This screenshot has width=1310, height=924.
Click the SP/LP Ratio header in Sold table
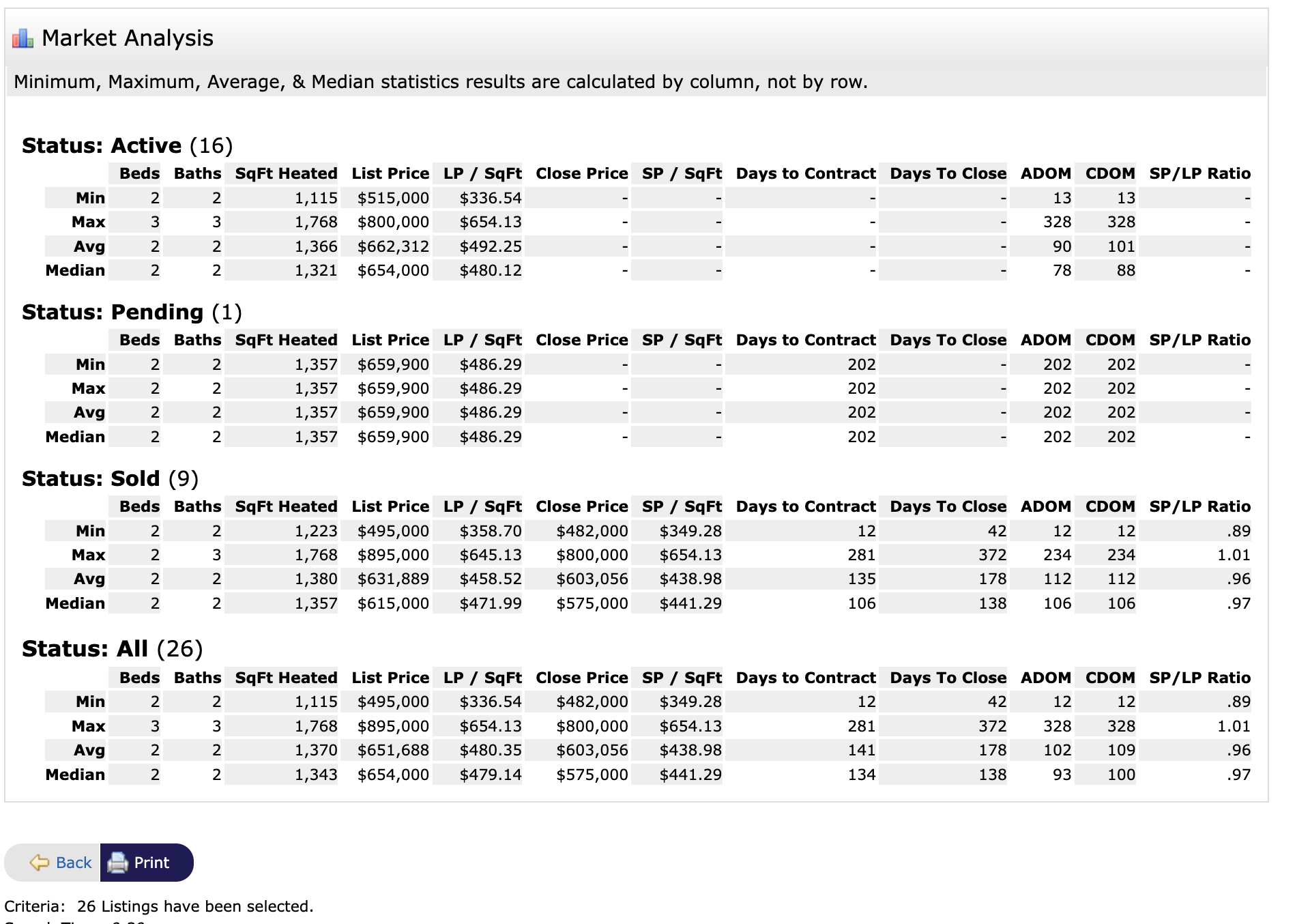coord(1198,506)
